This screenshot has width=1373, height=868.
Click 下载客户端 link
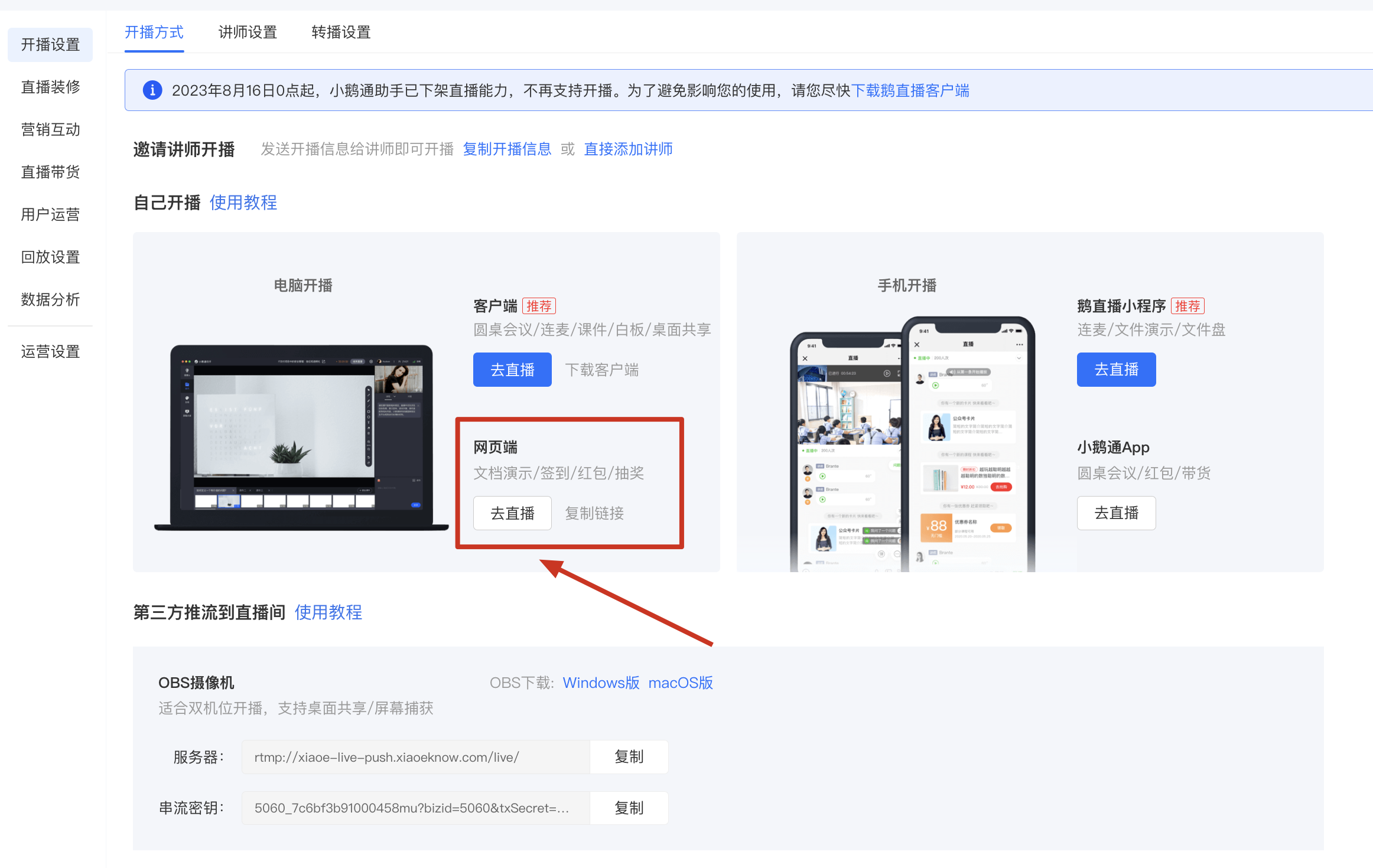(602, 370)
